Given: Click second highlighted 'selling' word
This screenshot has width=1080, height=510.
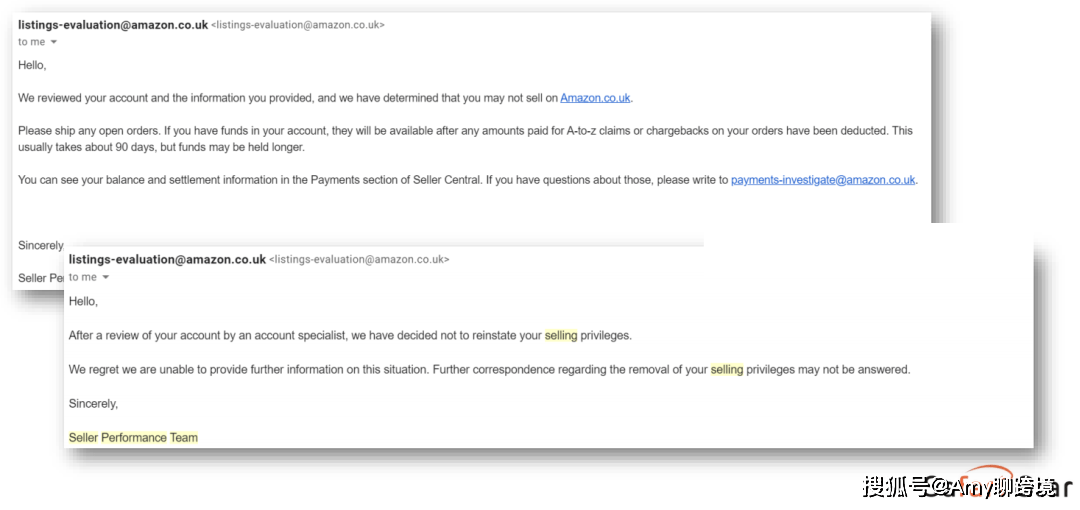Looking at the screenshot, I should tap(727, 369).
